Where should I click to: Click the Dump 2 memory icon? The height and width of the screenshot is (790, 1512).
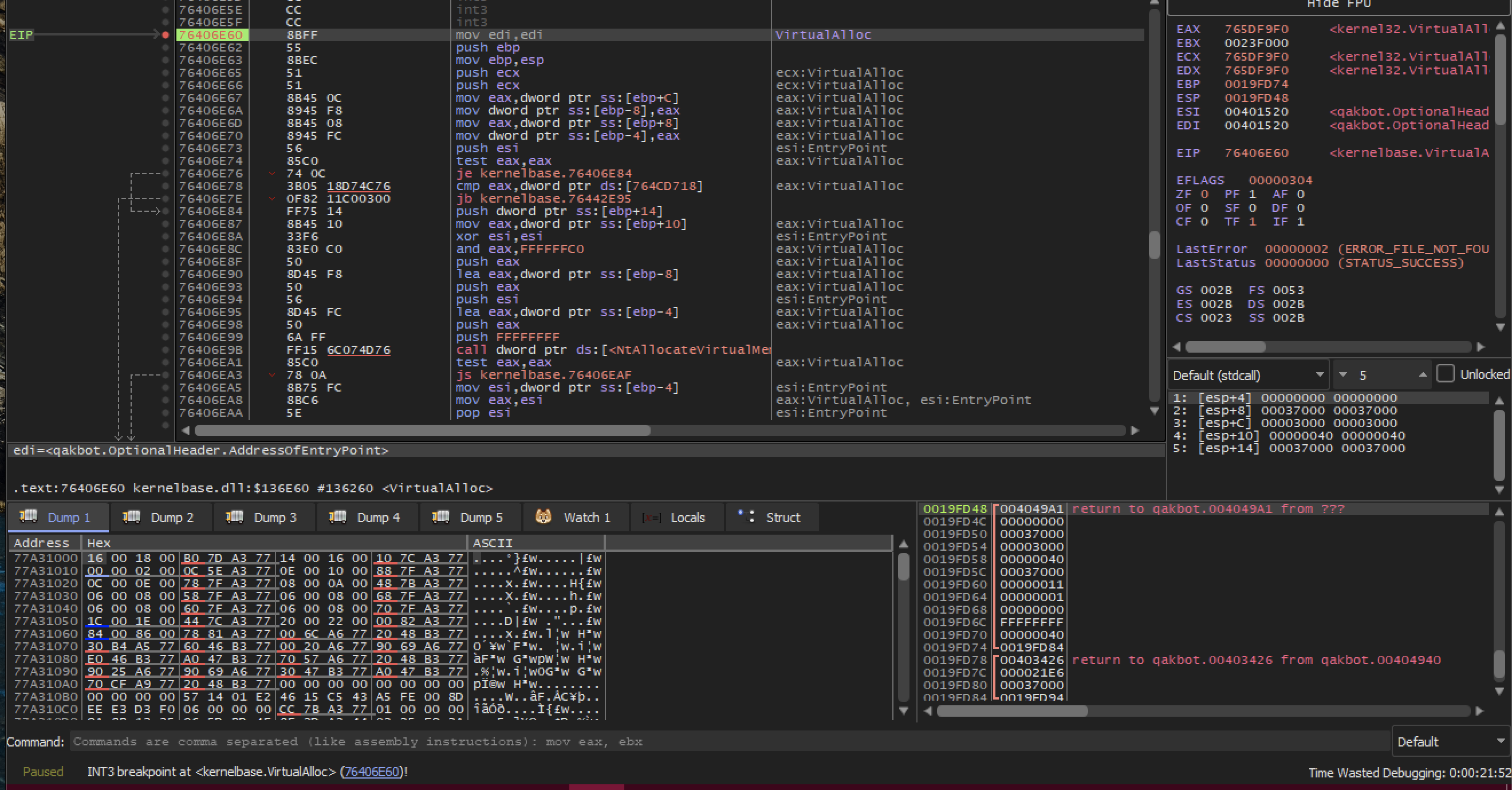[131, 516]
